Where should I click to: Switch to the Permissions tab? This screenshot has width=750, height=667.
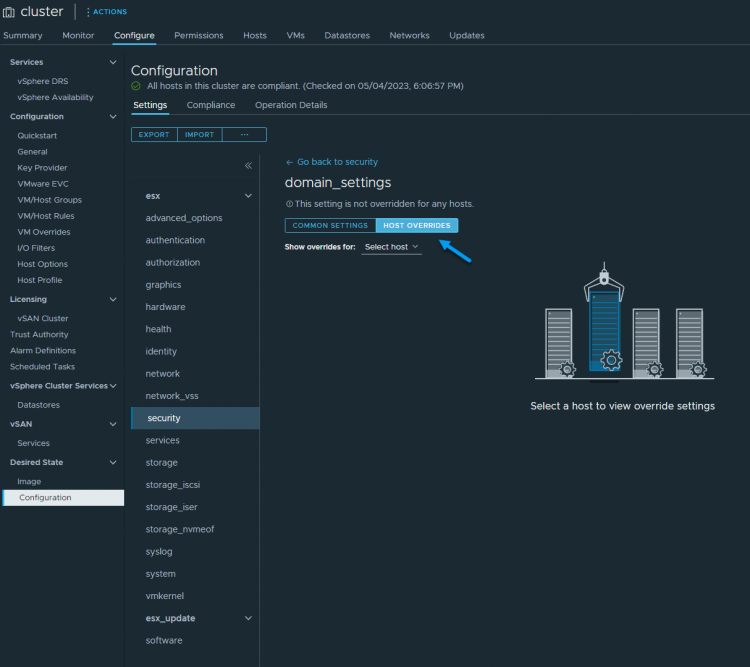point(199,35)
